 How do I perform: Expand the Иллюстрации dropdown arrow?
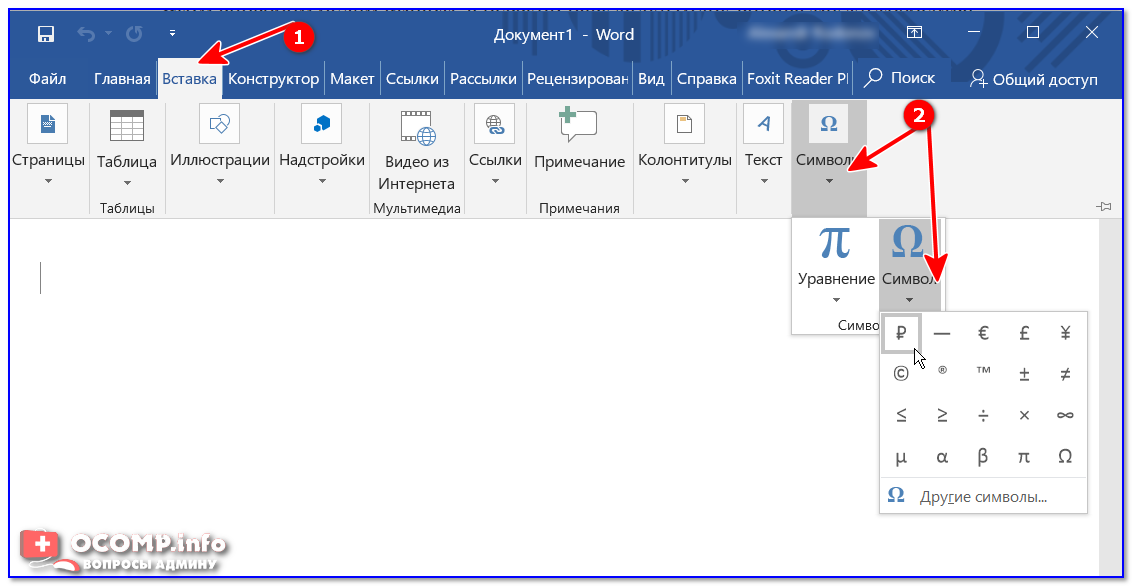click(220, 181)
